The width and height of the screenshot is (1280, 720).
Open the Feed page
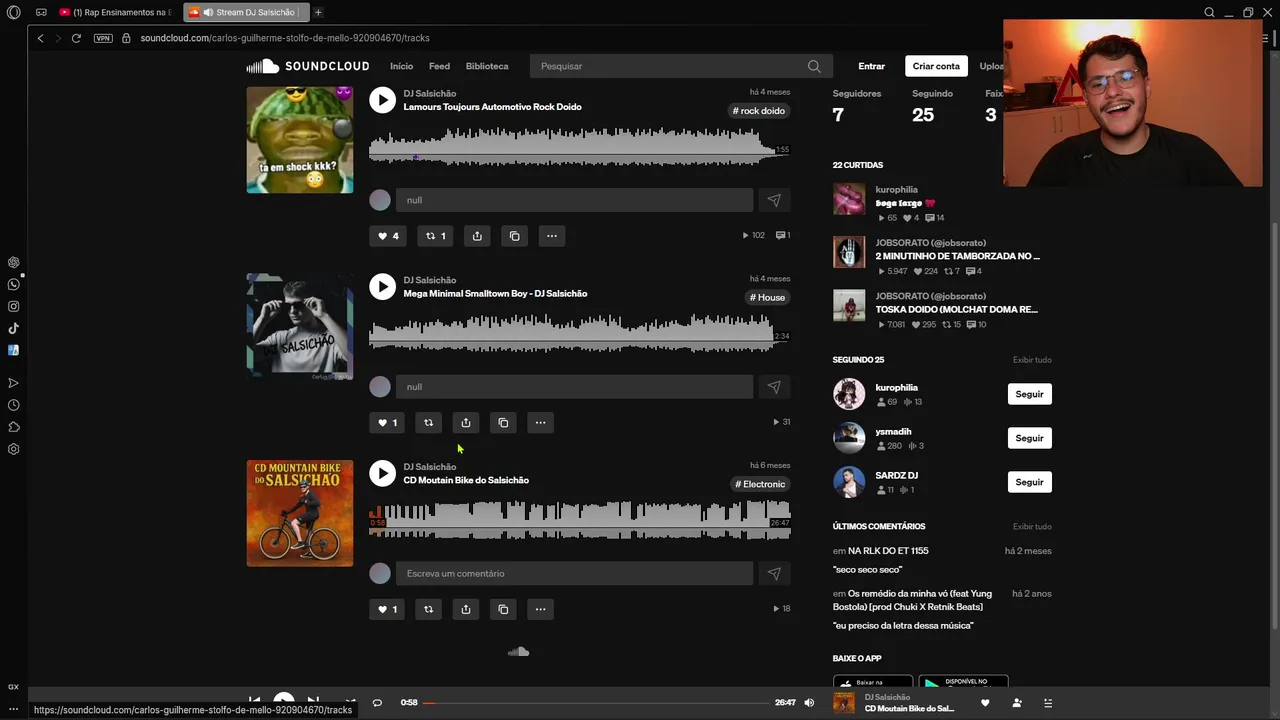pyautogui.click(x=439, y=66)
